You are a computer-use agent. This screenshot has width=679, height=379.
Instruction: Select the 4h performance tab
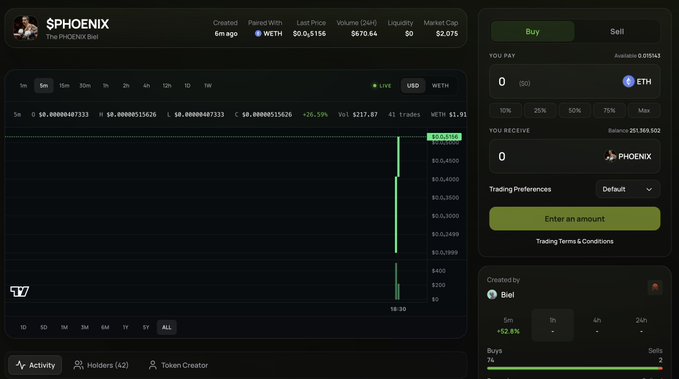597,325
